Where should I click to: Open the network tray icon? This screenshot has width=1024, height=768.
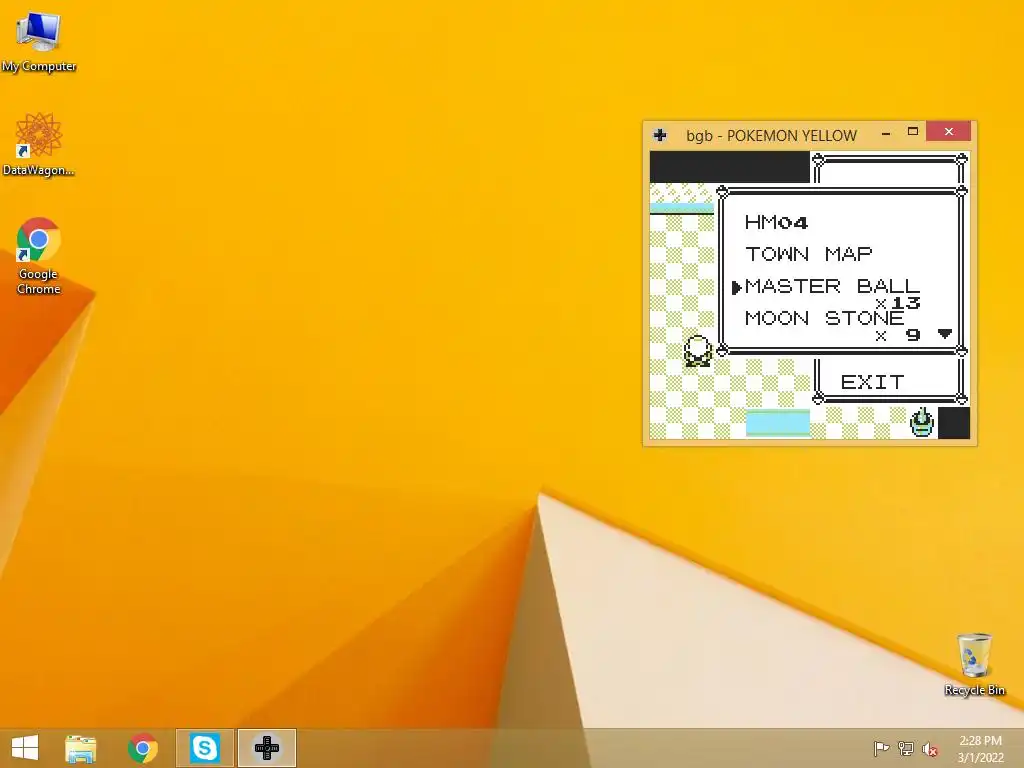click(x=906, y=748)
